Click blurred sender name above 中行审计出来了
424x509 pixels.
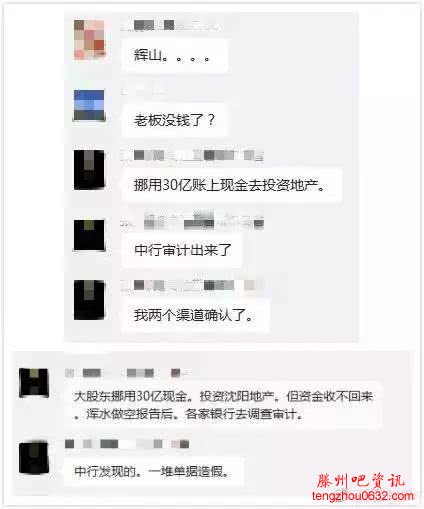pos(193,220)
